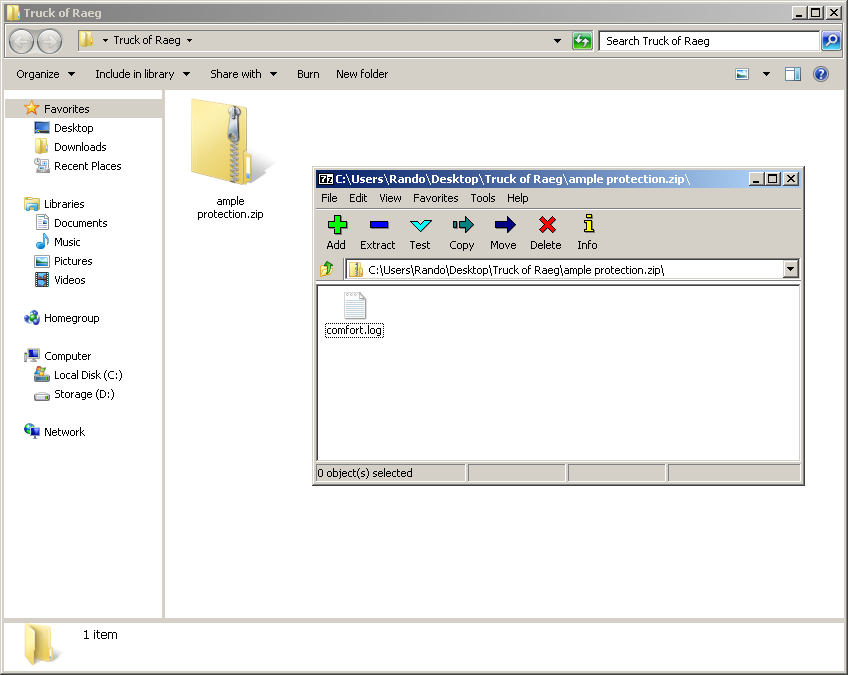Expand the 7-Zip address path dropdown

pos(791,269)
